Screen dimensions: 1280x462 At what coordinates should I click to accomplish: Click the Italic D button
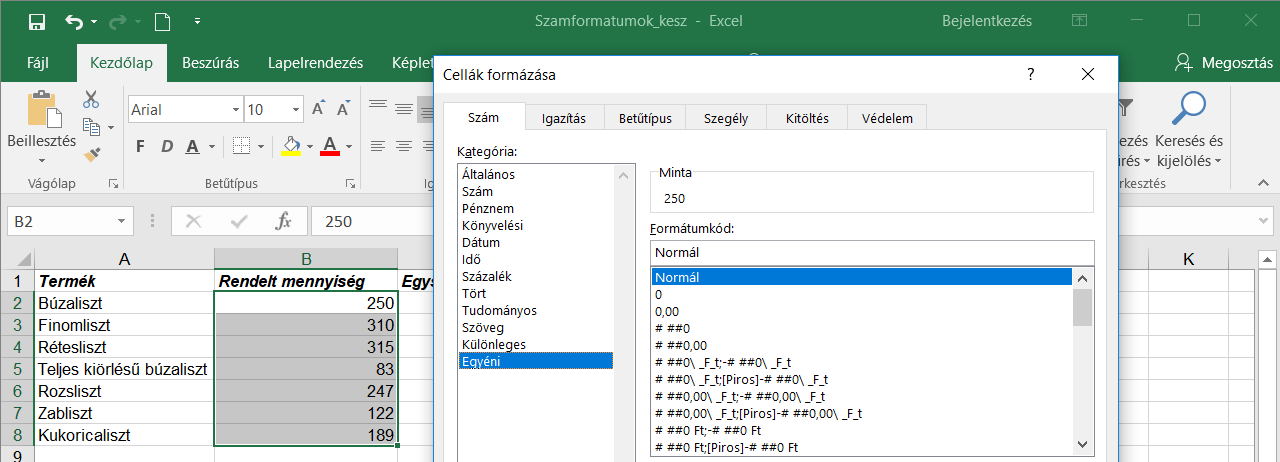coord(166,147)
